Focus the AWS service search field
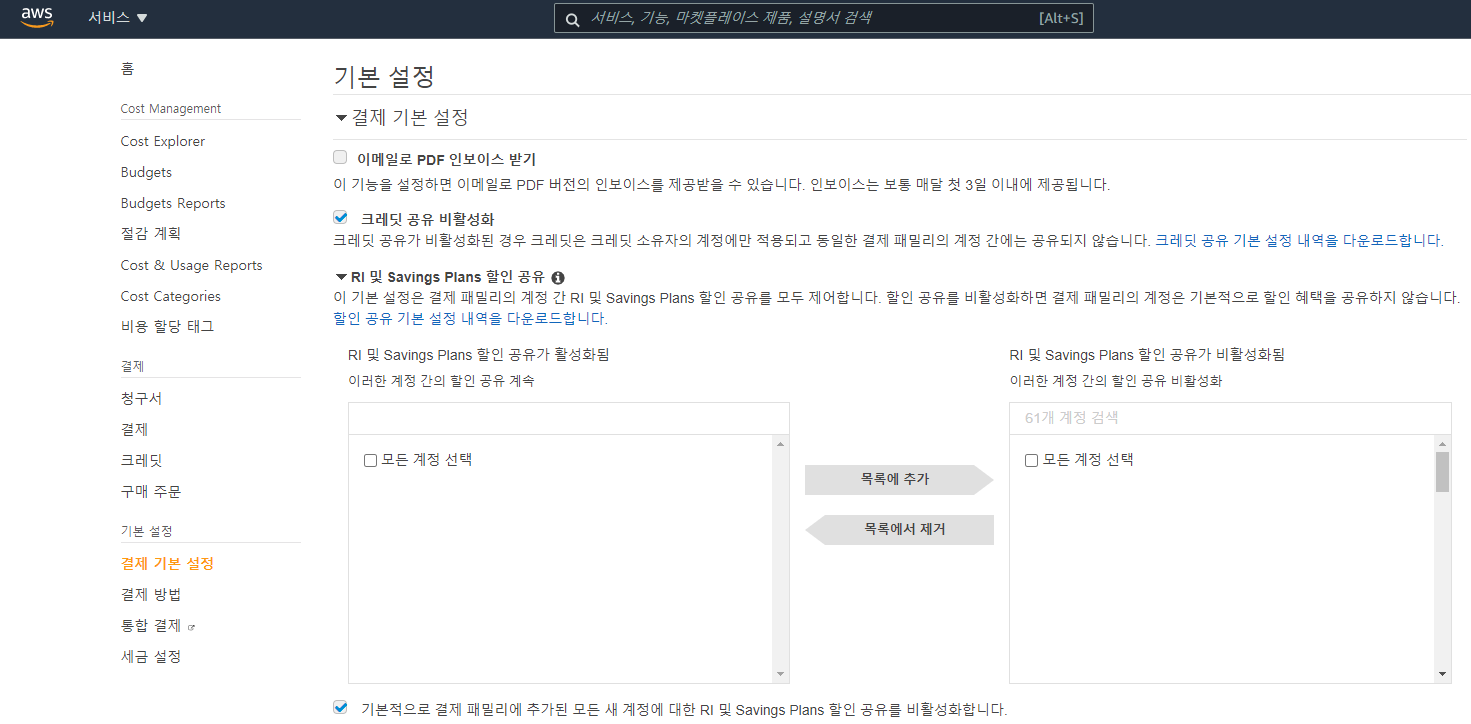 click(x=824, y=18)
